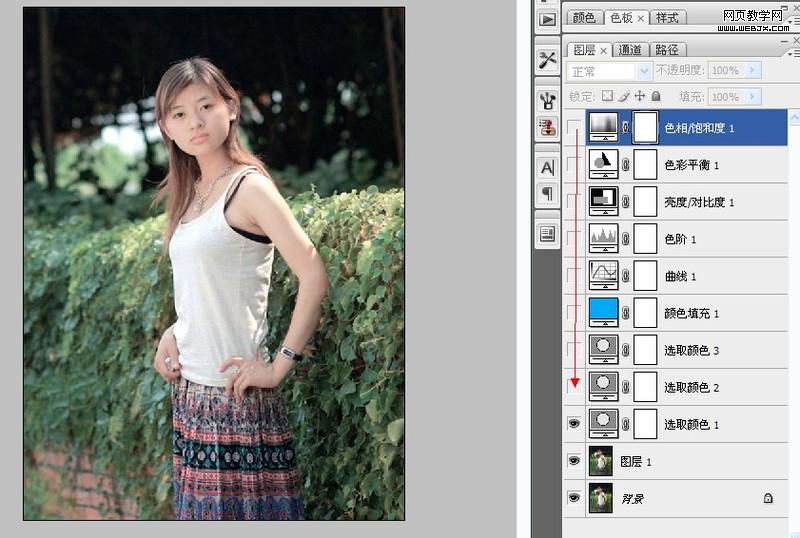Select the 曲线 1 curves icon

point(604,276)
